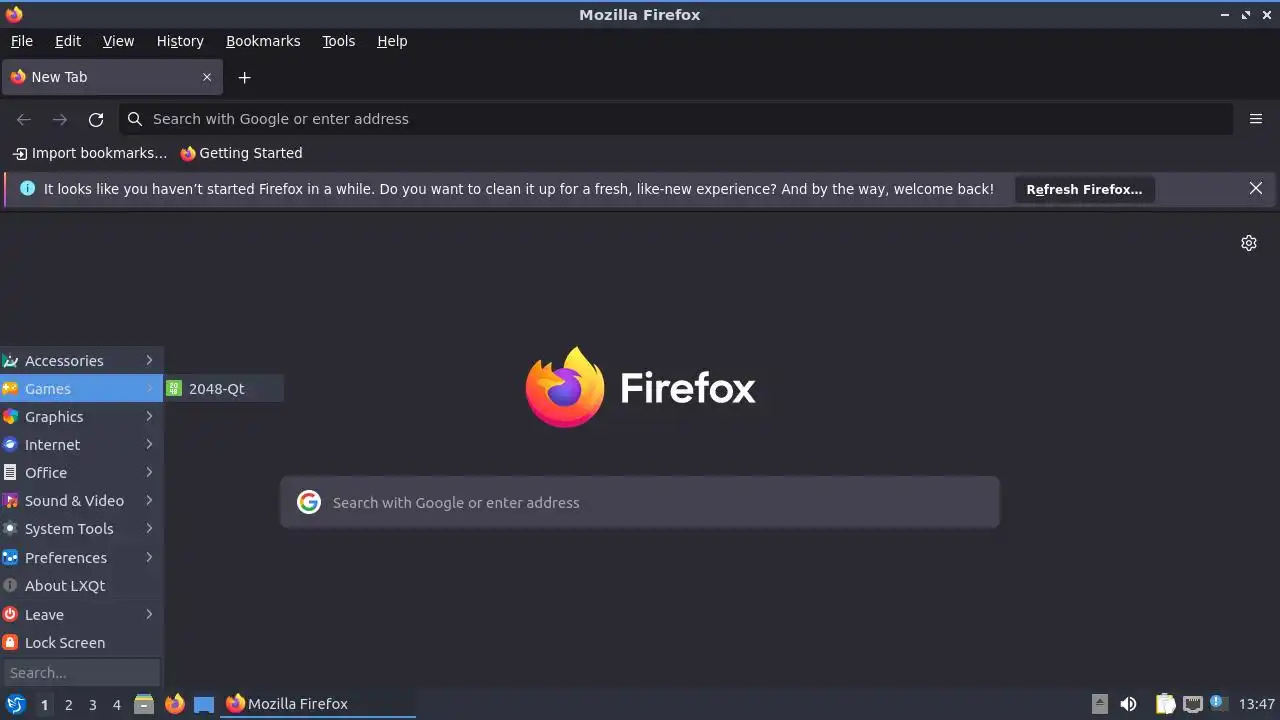Expand the Leave submenu
This screenshot has height=720, width=1280.
[81, 615]
